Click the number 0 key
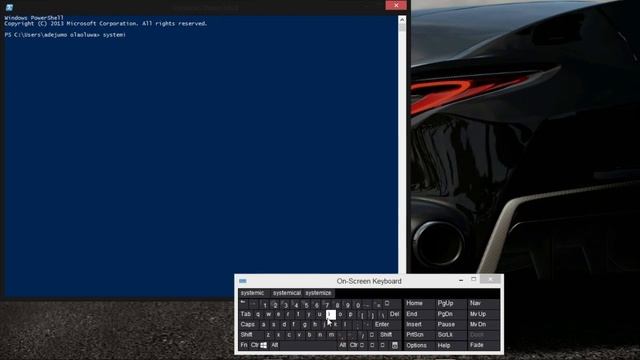Viewport: 640px width, 360px height. point(358,305)
